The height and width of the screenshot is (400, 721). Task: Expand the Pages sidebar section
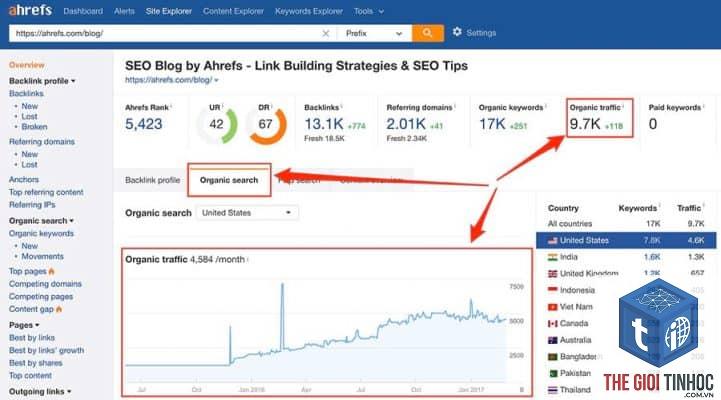(24, 325)
